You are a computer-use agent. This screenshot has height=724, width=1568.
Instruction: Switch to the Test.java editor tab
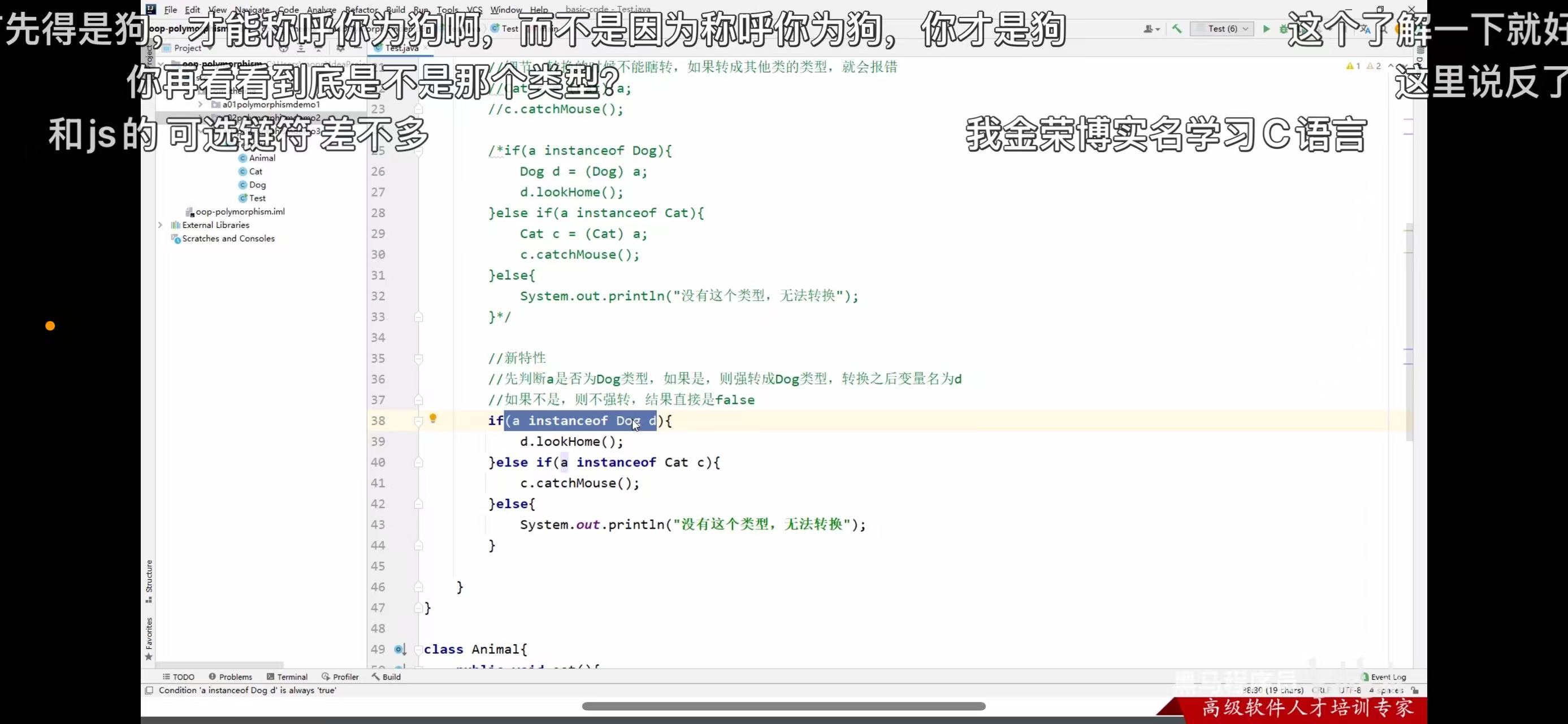coord(401,48)
